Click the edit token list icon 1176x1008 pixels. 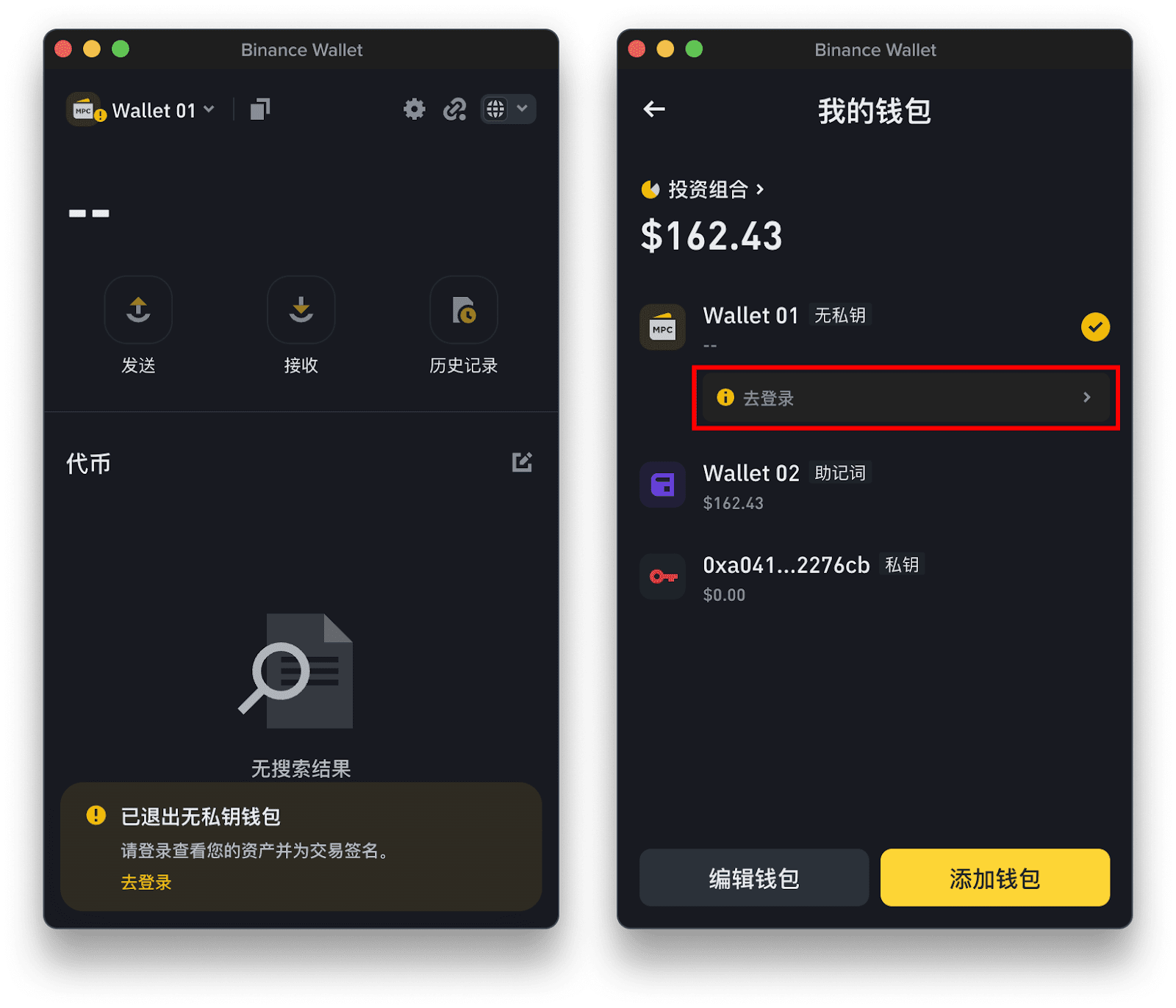(x=522, y=462)
